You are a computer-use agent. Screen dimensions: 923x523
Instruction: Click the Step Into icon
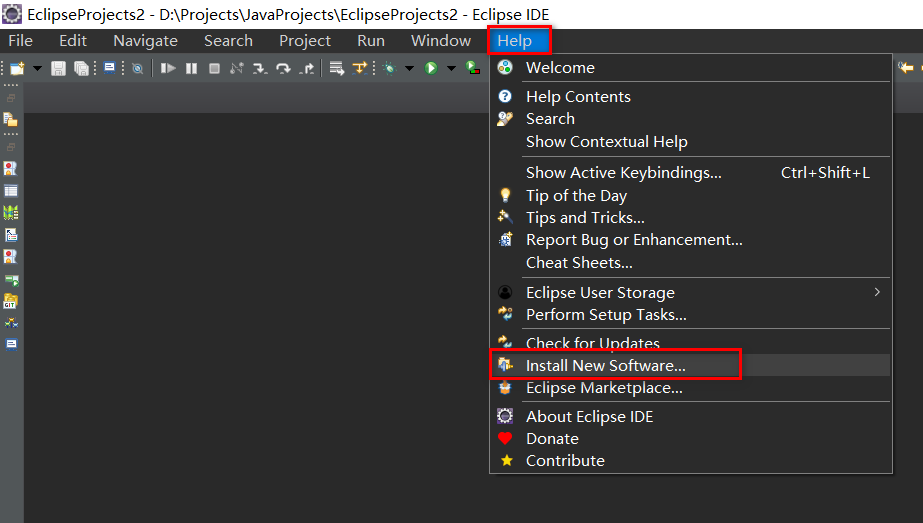pyautogui.click(x=260, y=68)
